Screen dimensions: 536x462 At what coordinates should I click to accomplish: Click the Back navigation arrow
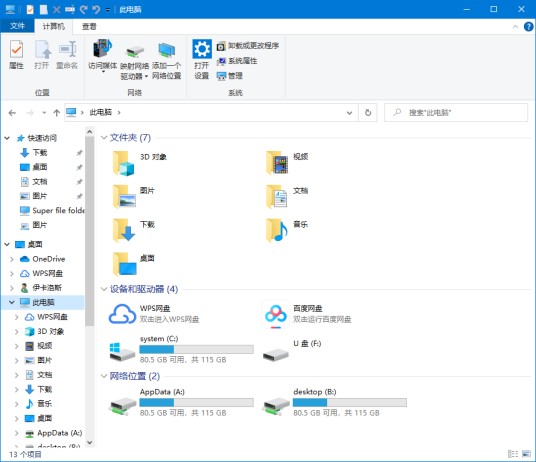(12, 112)
